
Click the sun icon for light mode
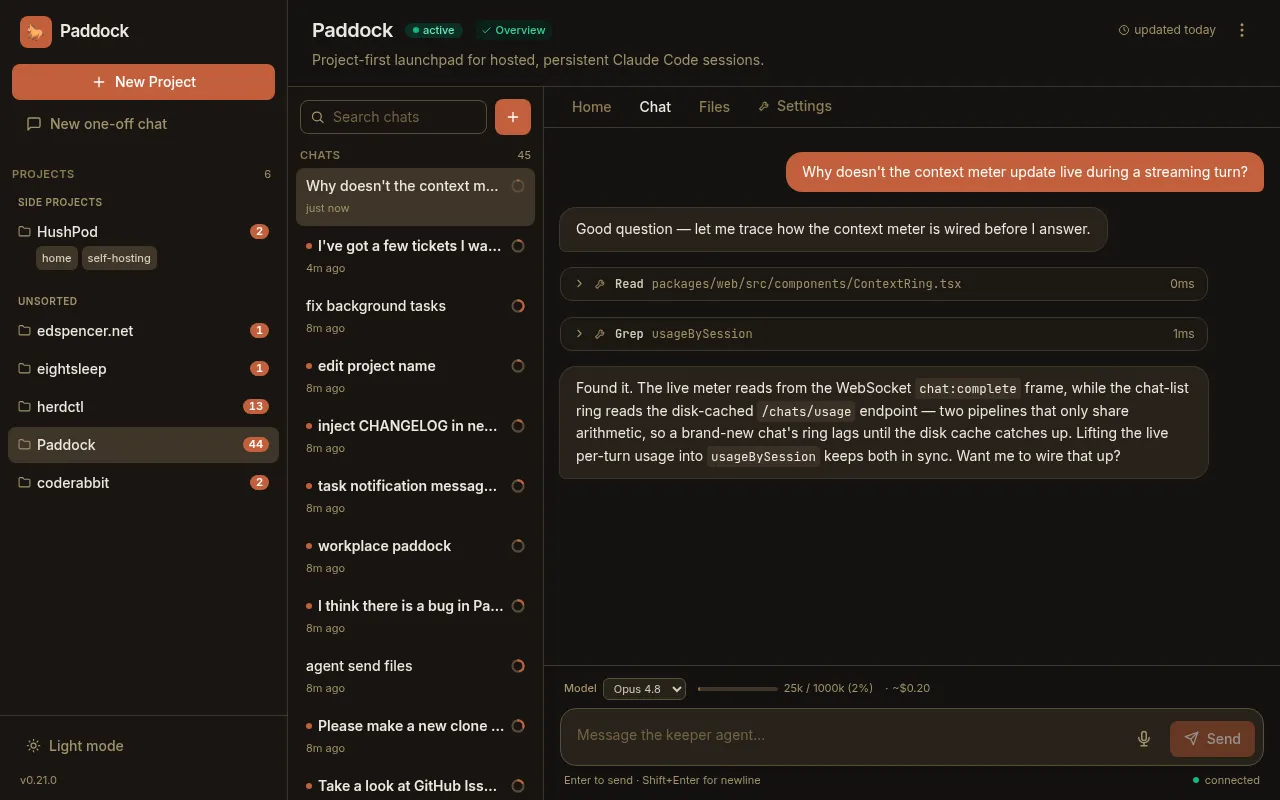[34, 746]
